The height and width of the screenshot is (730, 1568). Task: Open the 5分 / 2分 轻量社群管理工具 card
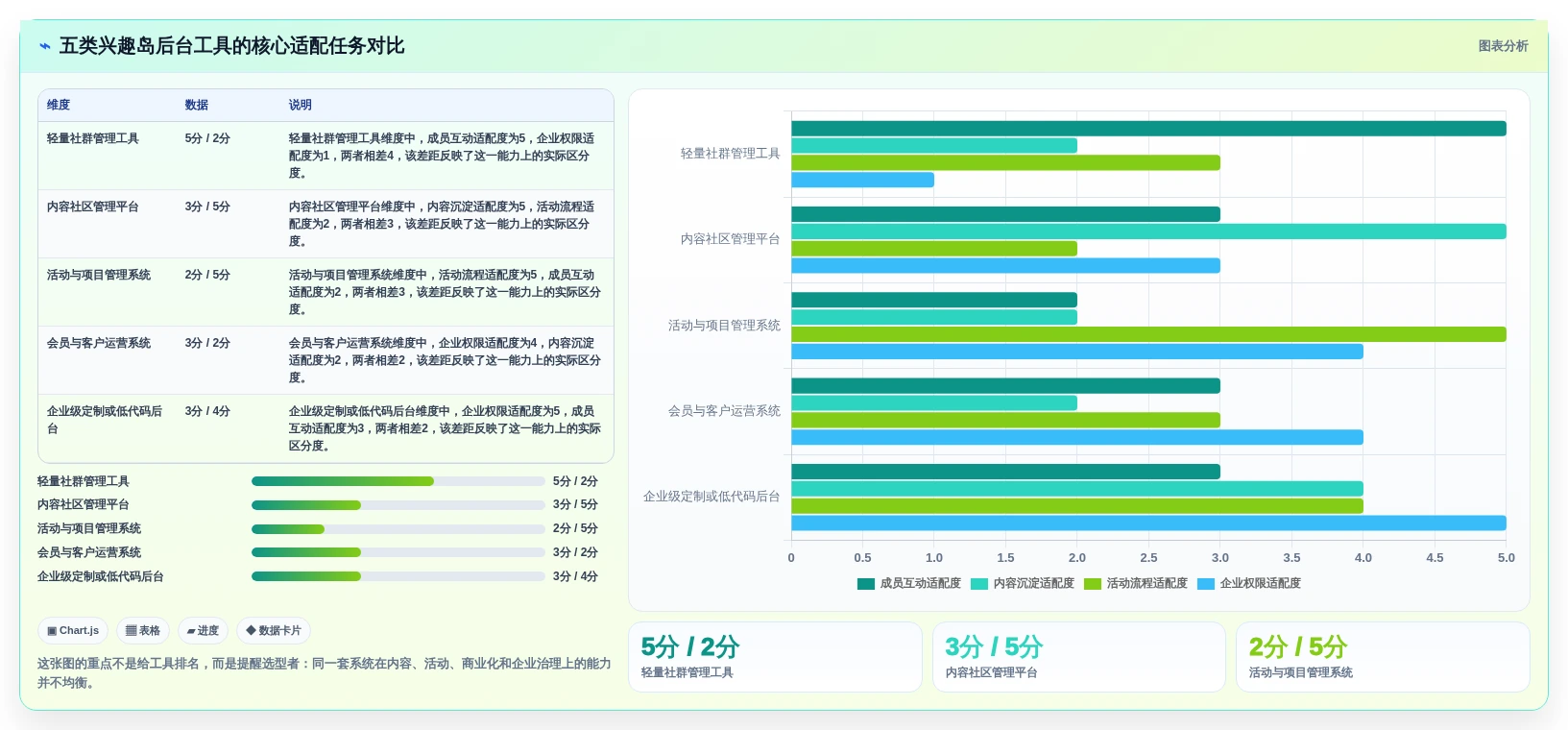coord(775,657)
